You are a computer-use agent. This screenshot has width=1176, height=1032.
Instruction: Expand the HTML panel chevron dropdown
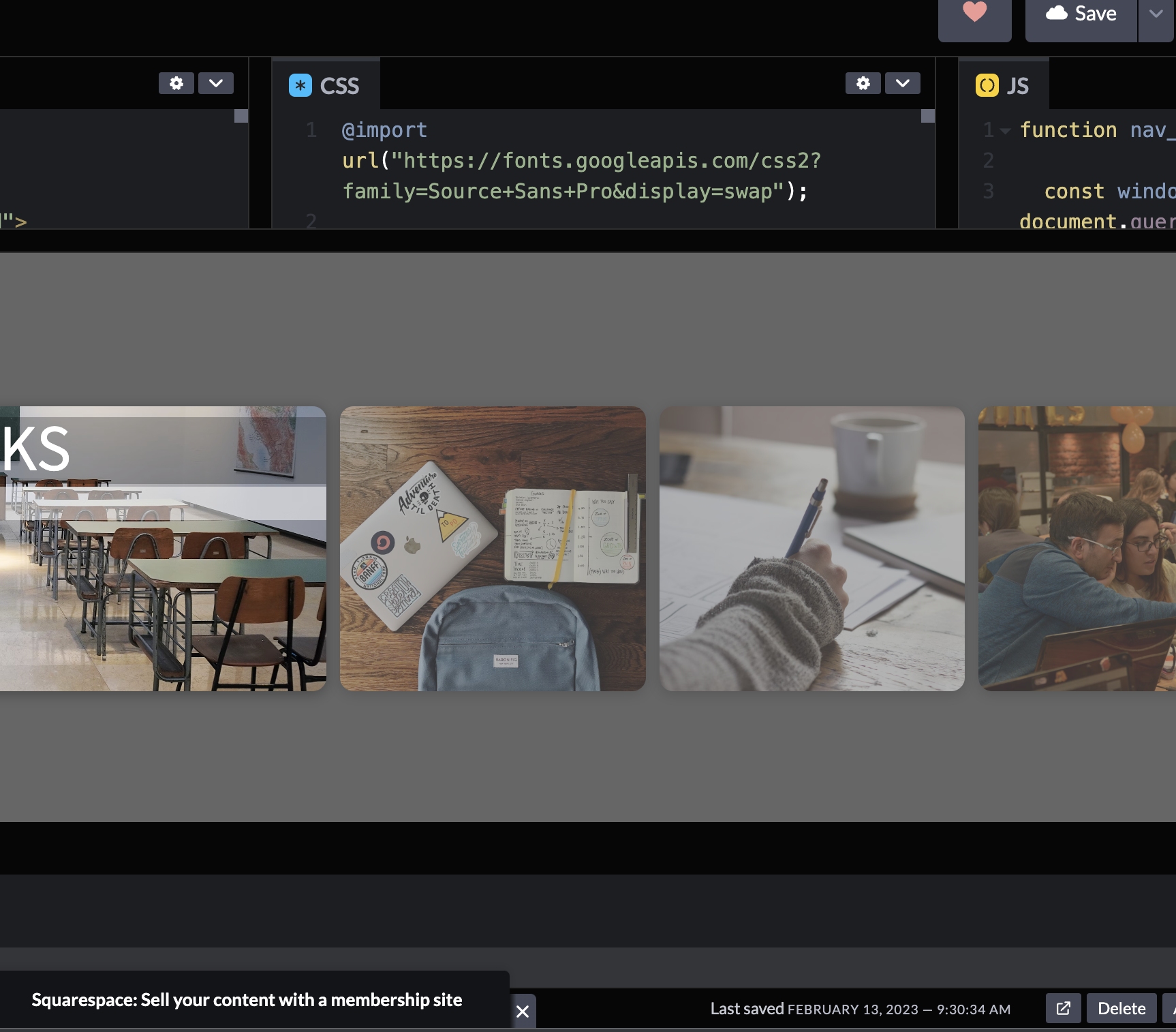point(216,83)
